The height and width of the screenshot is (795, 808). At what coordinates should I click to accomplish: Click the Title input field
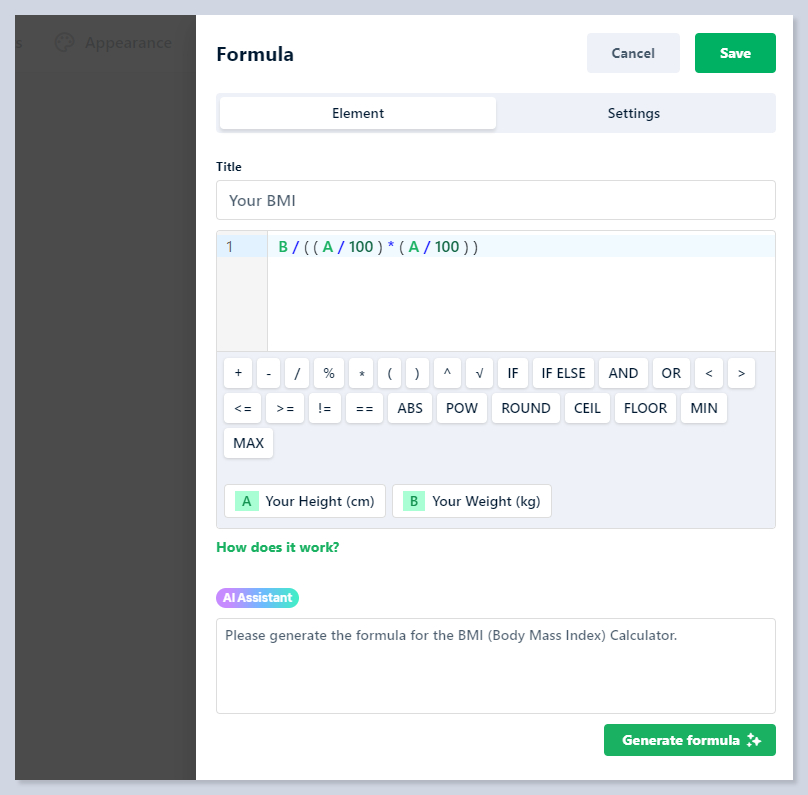coord(496,200)
